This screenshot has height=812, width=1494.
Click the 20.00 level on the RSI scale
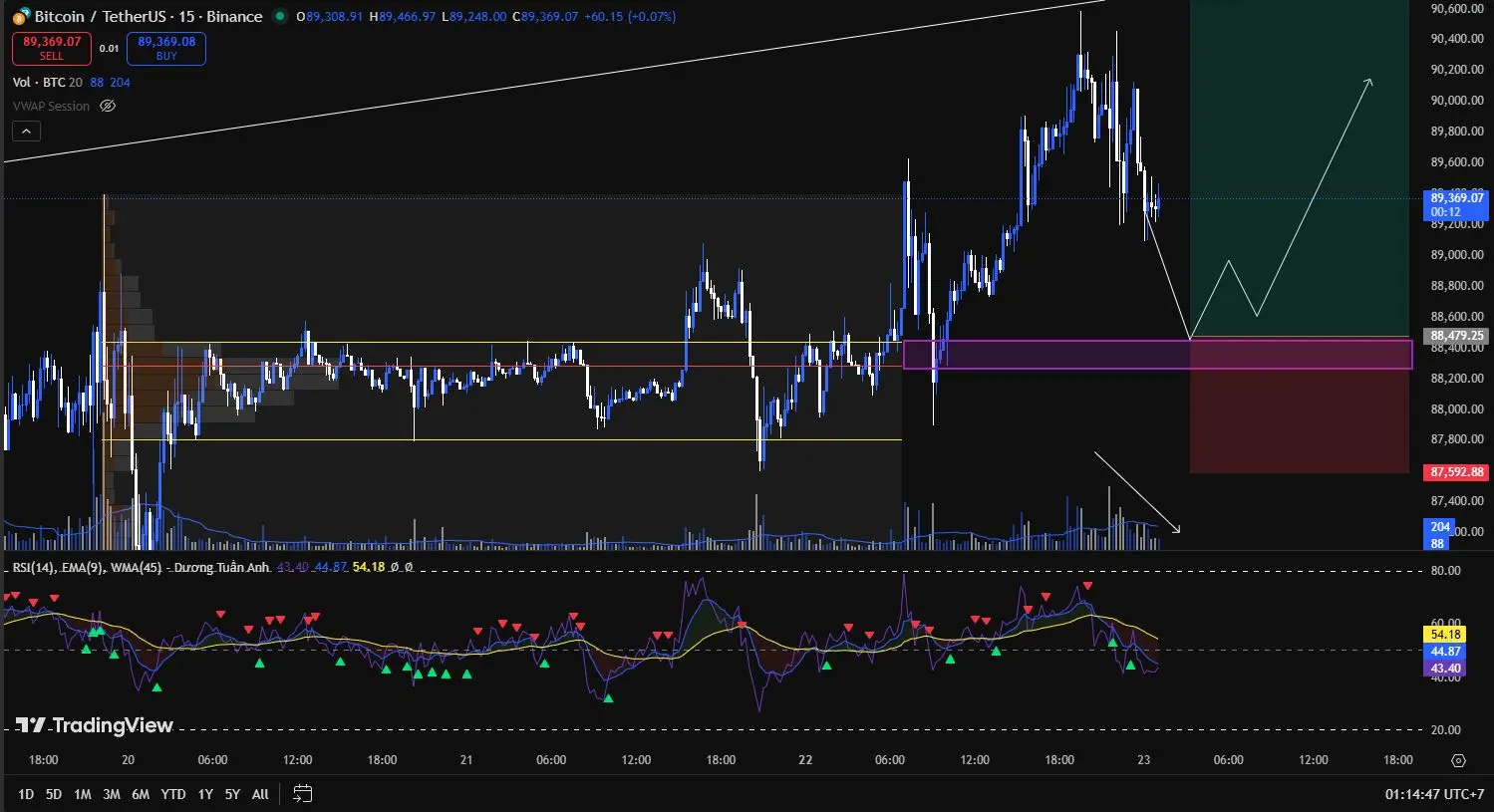(1445, 730)
